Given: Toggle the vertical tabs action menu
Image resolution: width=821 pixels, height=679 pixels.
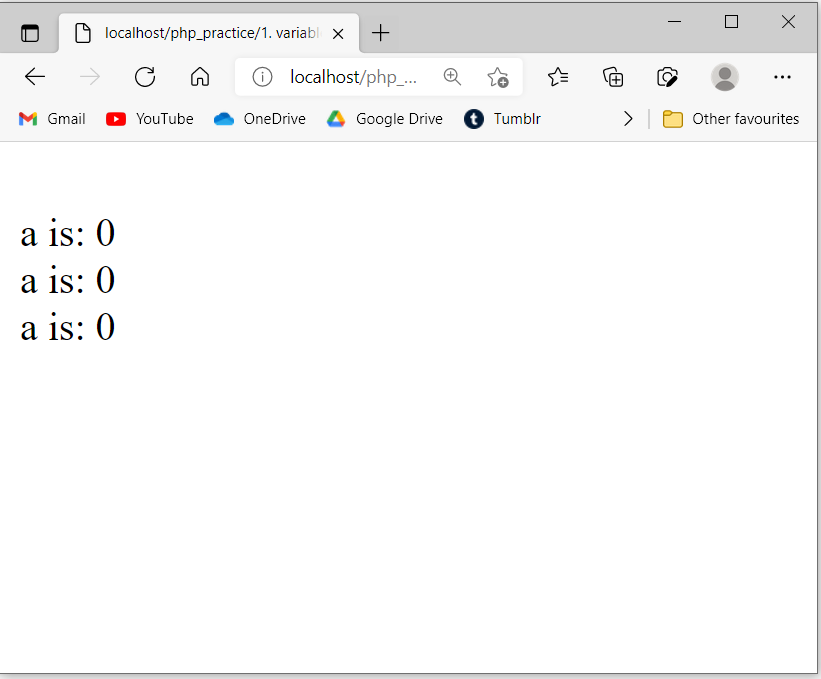Looking at the screenshot, I should click(30, 33).
